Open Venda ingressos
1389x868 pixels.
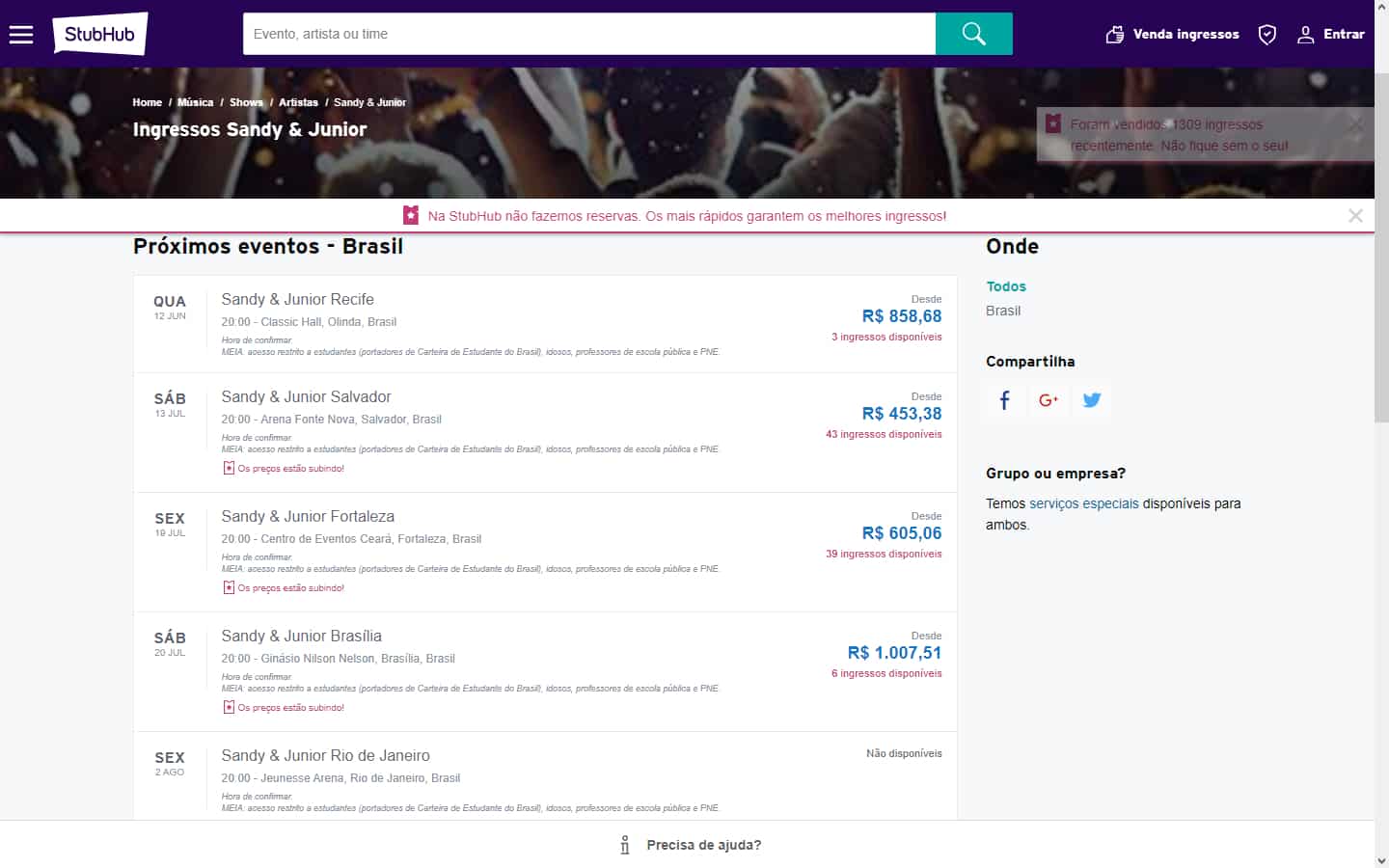point(1185,34)
